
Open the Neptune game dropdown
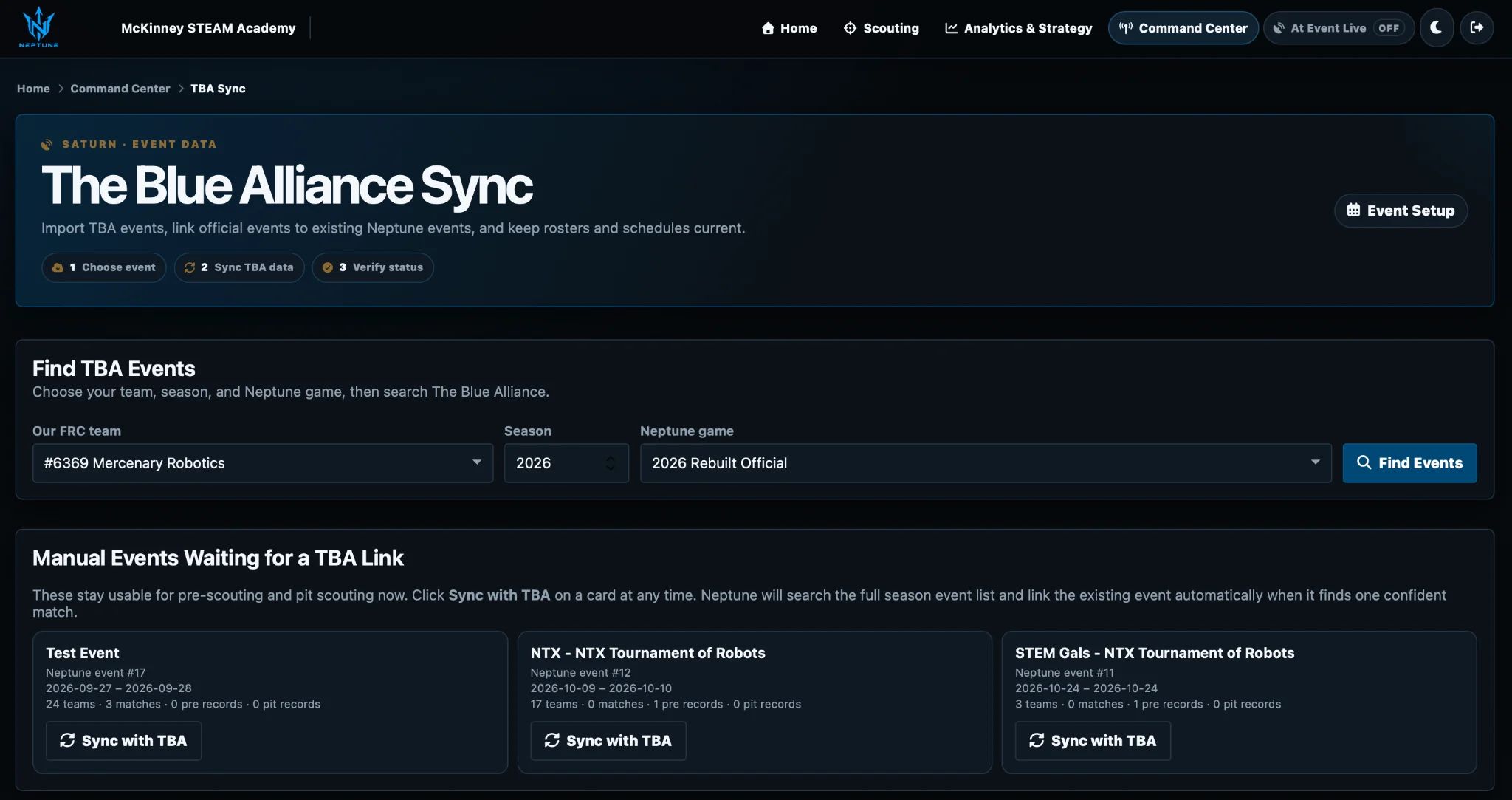click(986, 463)
